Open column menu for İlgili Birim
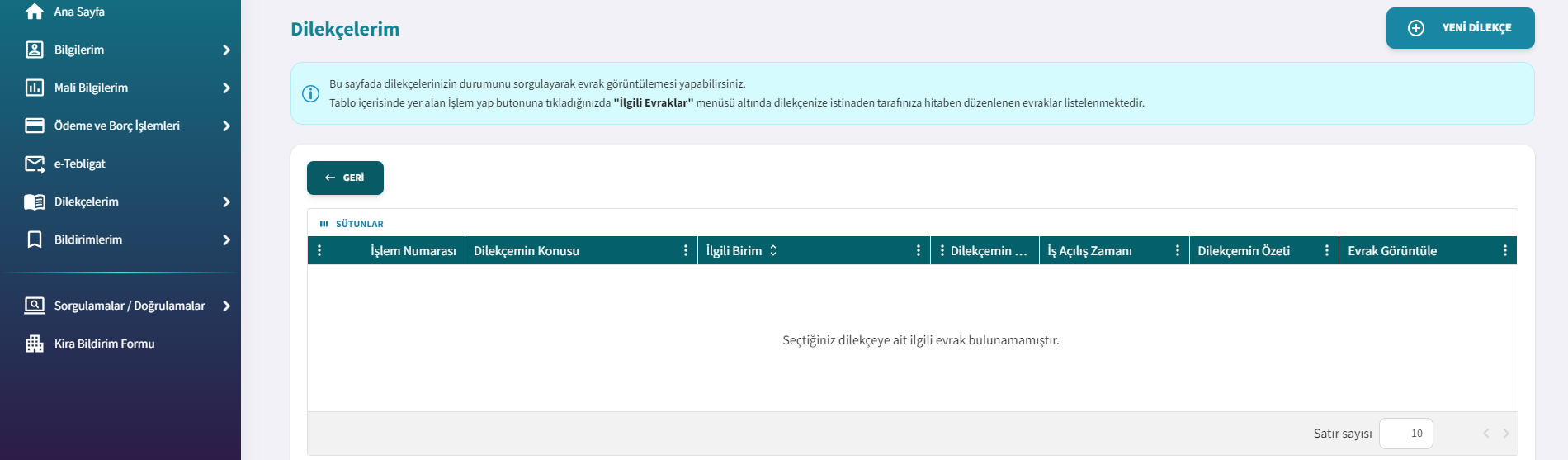Screen dimensions: 1568x460 point(919,250)
